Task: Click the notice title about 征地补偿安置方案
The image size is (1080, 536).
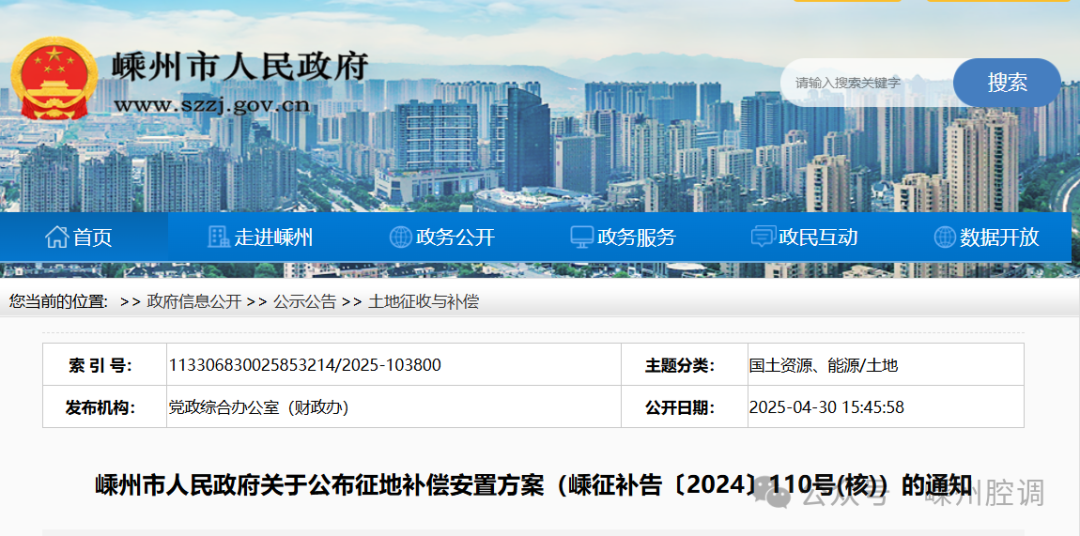Action: 533,485
